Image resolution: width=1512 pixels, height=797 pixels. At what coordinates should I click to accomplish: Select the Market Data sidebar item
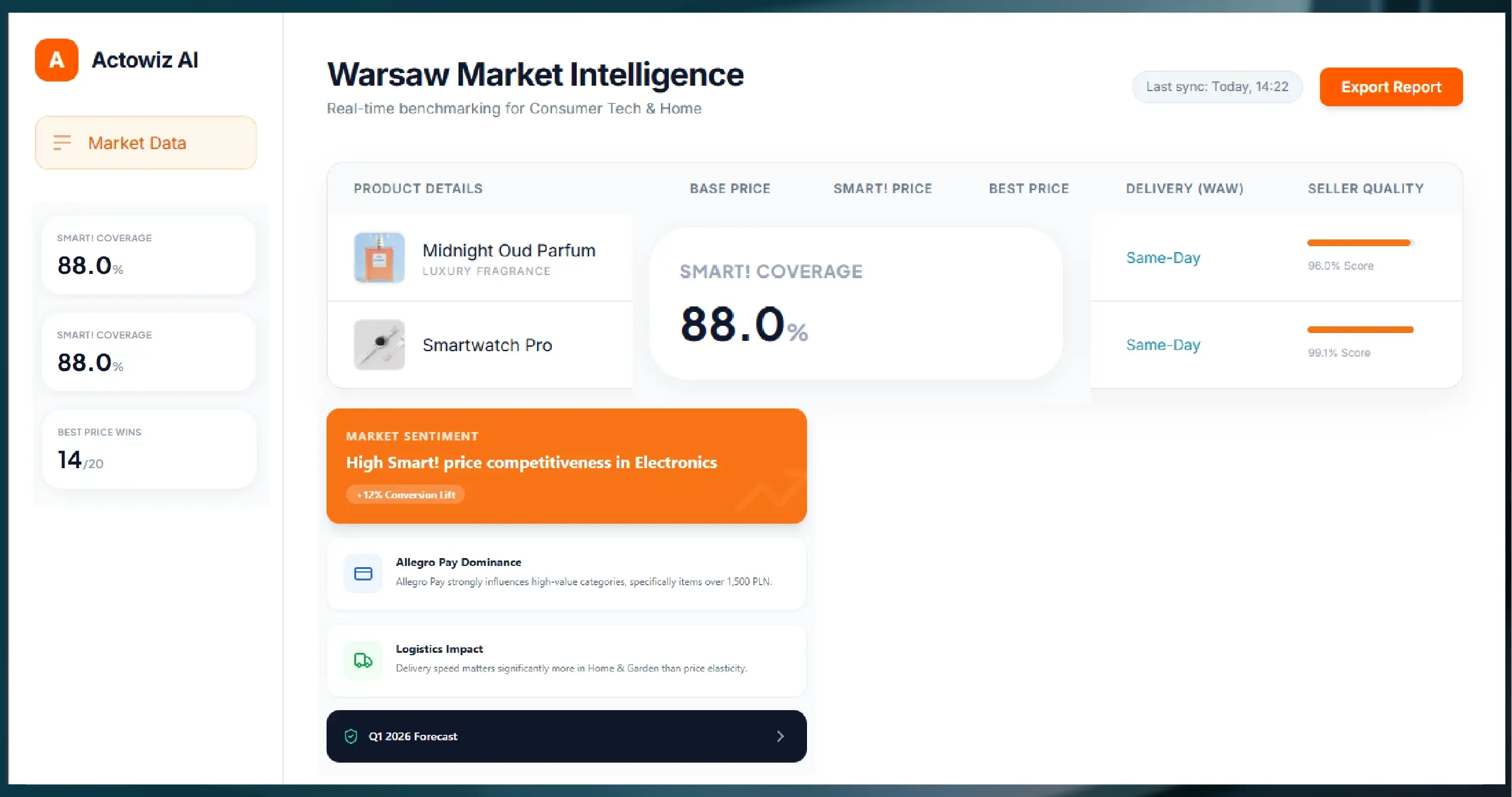click(145, 143)
